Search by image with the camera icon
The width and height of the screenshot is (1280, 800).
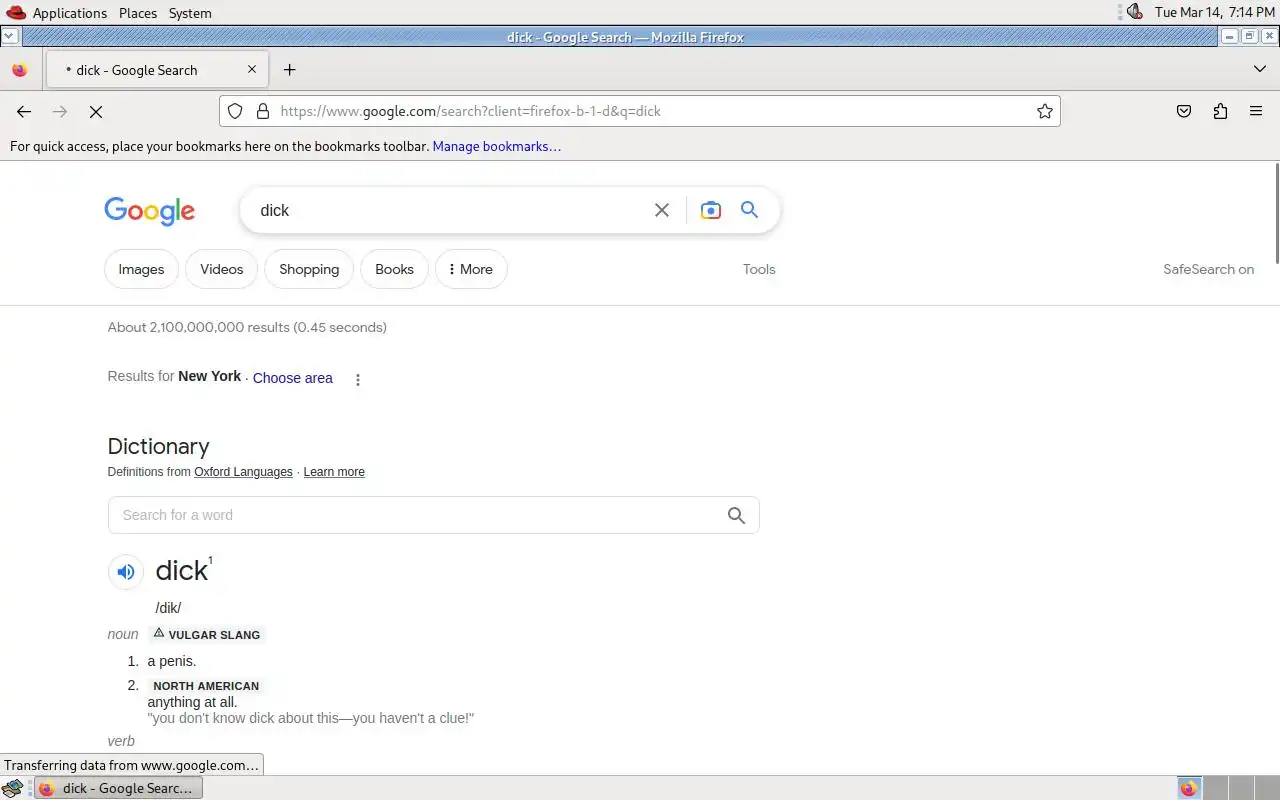[x=711, y=210]
